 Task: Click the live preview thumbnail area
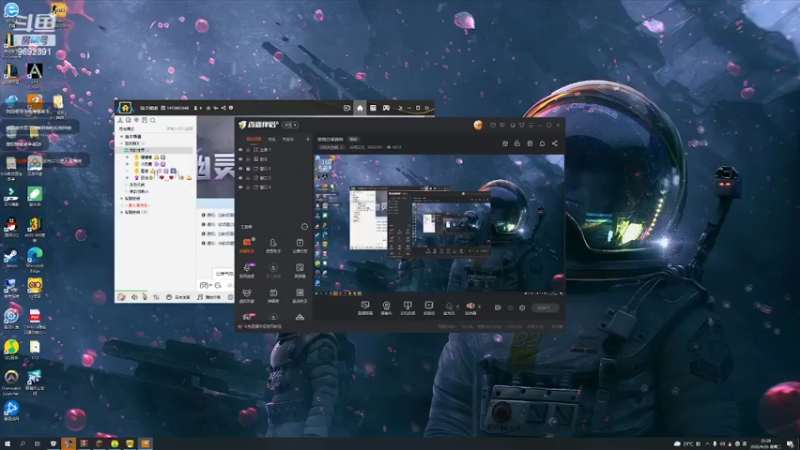tap(439, 224)
